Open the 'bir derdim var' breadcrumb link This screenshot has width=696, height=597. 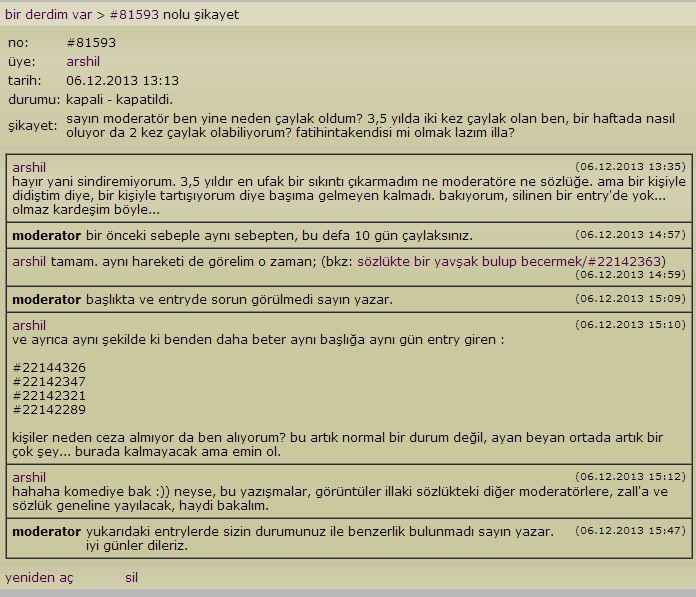point(48,15)
